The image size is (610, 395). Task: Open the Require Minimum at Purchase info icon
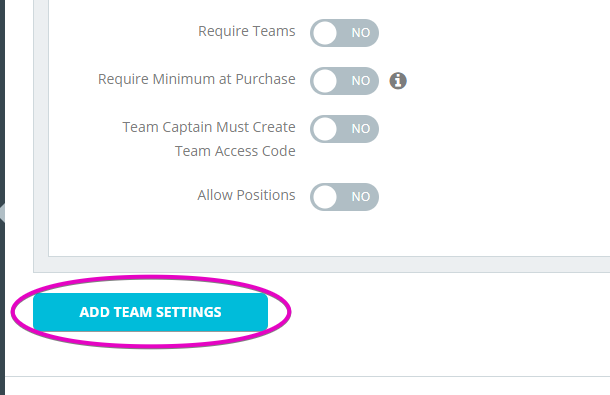pos(398,81)
